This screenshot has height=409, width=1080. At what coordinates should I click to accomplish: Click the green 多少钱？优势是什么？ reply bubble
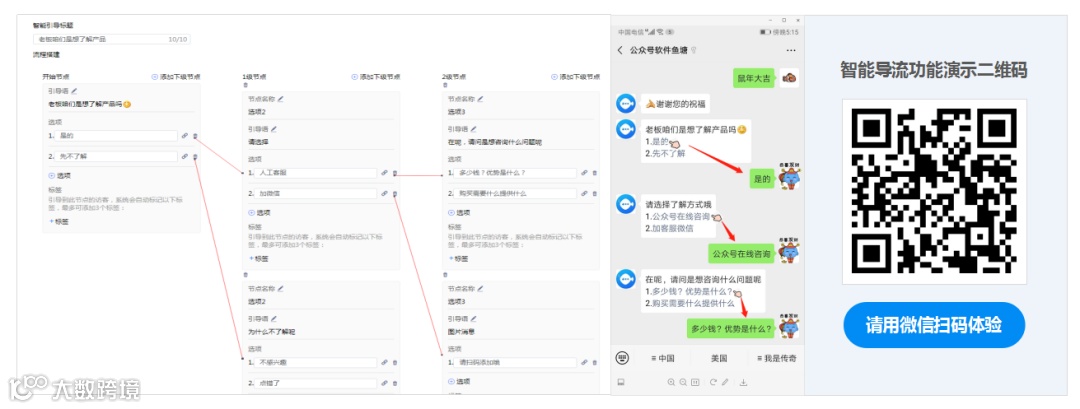tap(731, 328)
